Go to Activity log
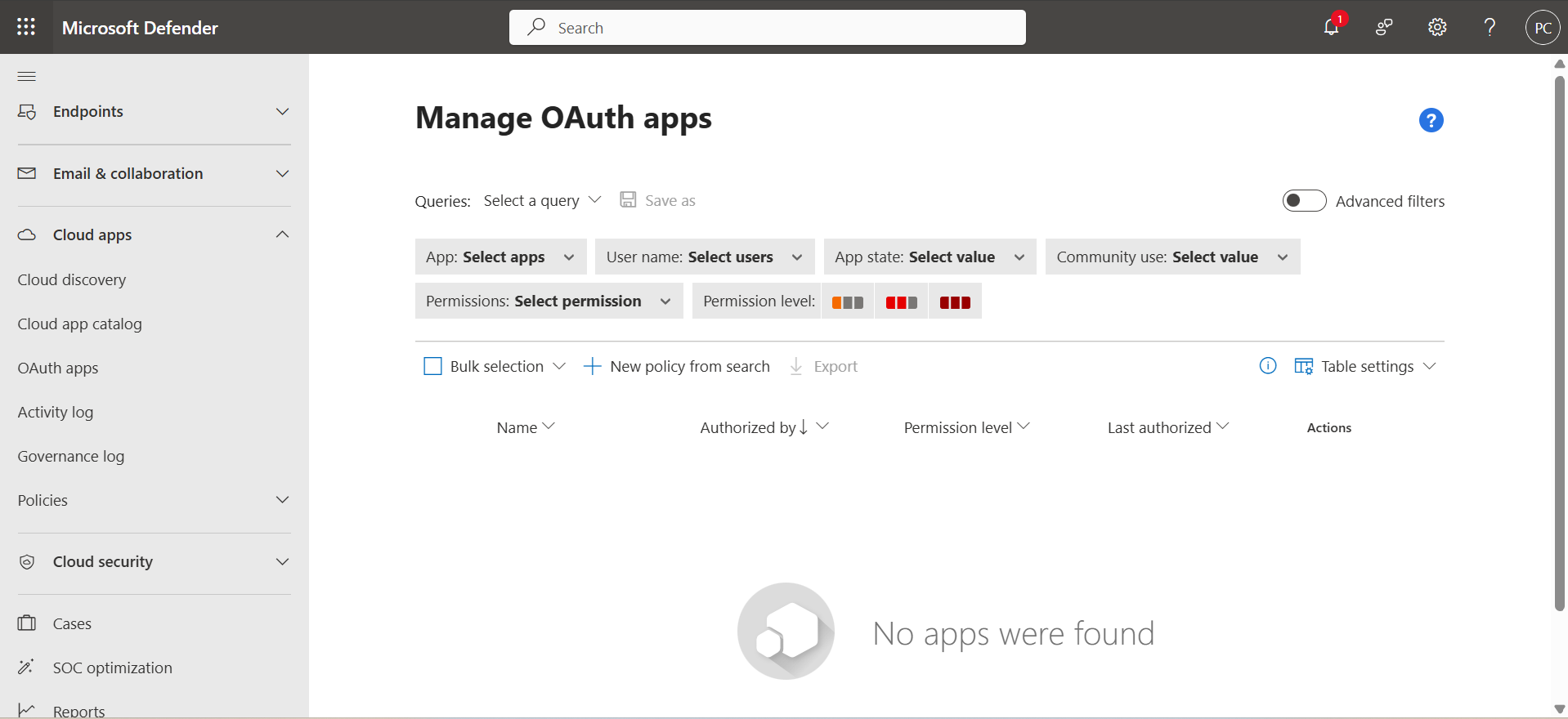 pos(56,412)
